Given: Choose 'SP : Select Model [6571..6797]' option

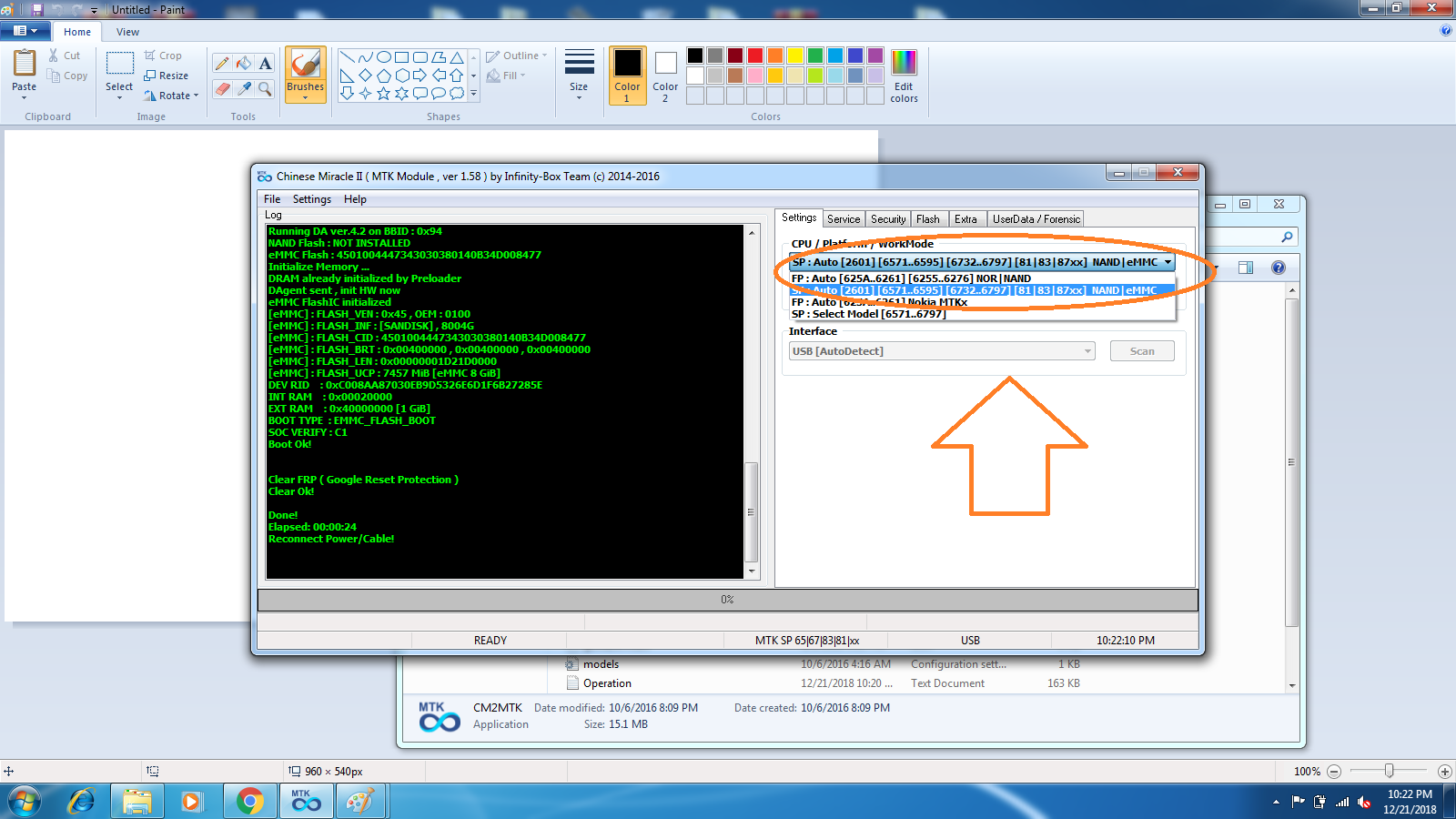Looking at the screenshot, I should [x=982, y=314].
